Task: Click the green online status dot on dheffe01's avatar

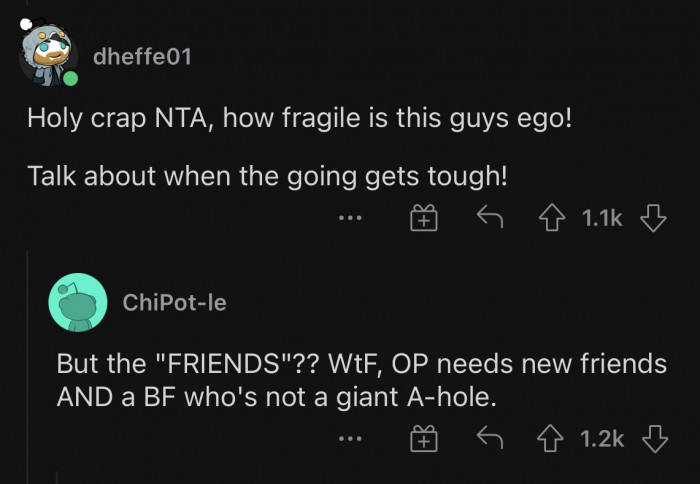Action: pyautogui.click(x=70, y=78)
